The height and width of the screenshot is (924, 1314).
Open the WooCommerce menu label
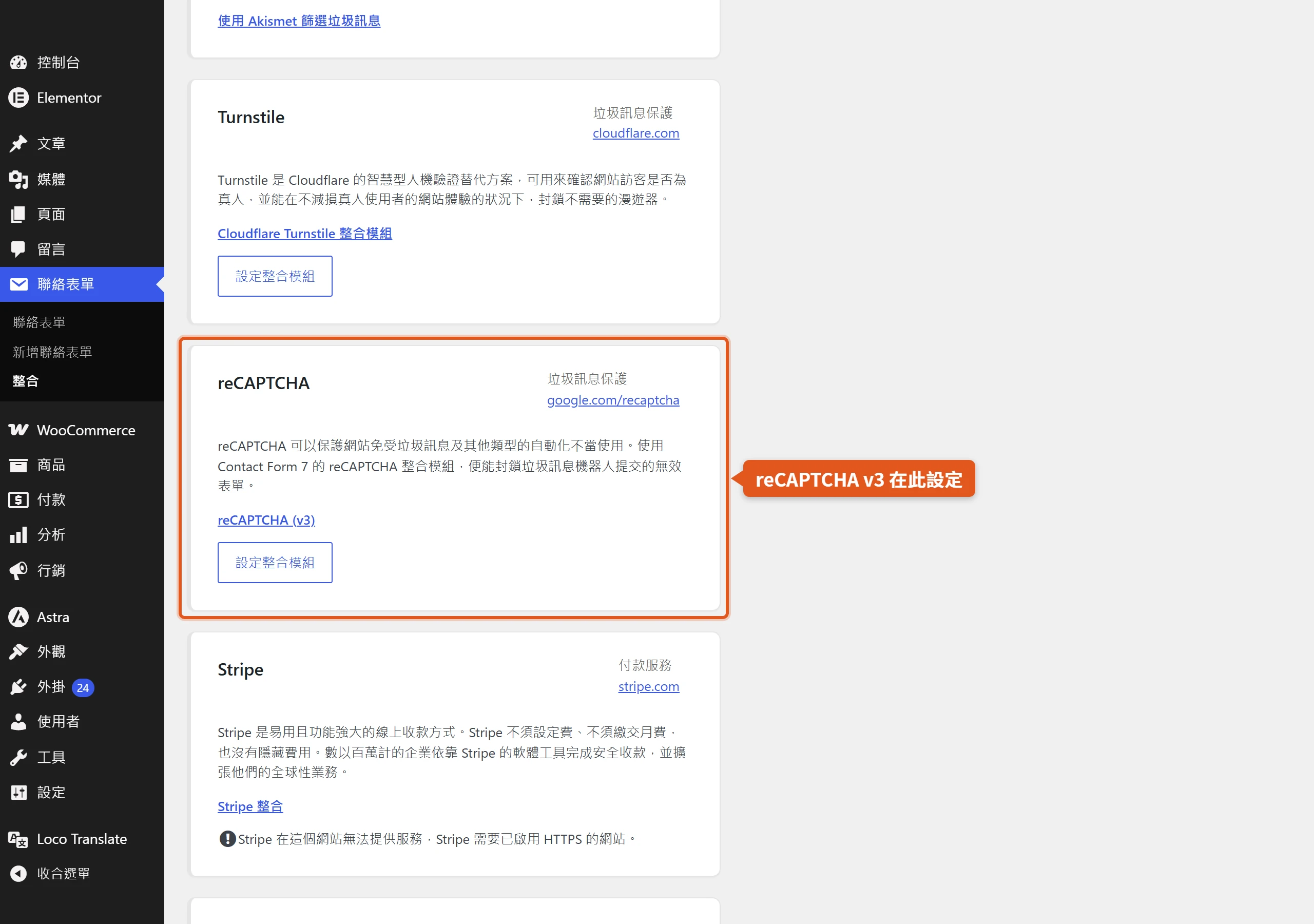[x=86, y=430]
